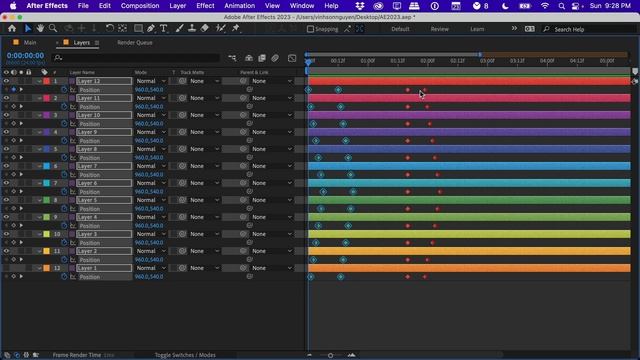Screen dimensions: 640x360
Task: Open Parent & Link dropdown for Layer 10
Action: click(272, 115)
